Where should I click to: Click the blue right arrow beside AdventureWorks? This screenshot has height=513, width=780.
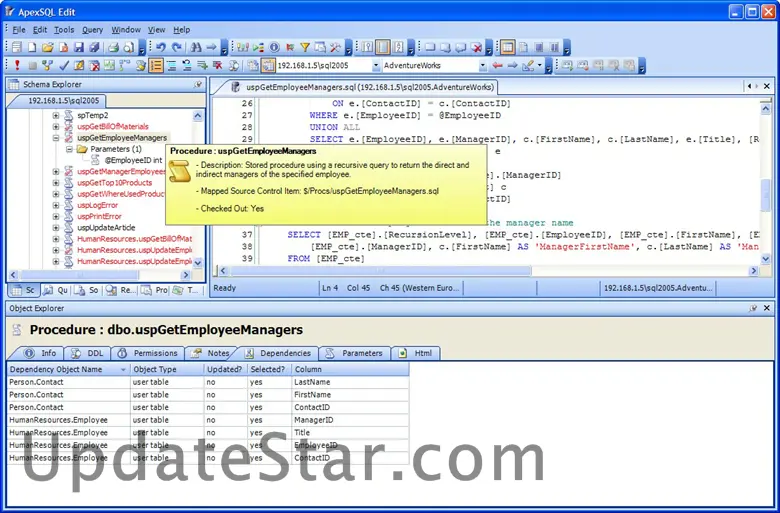point(512,65)
